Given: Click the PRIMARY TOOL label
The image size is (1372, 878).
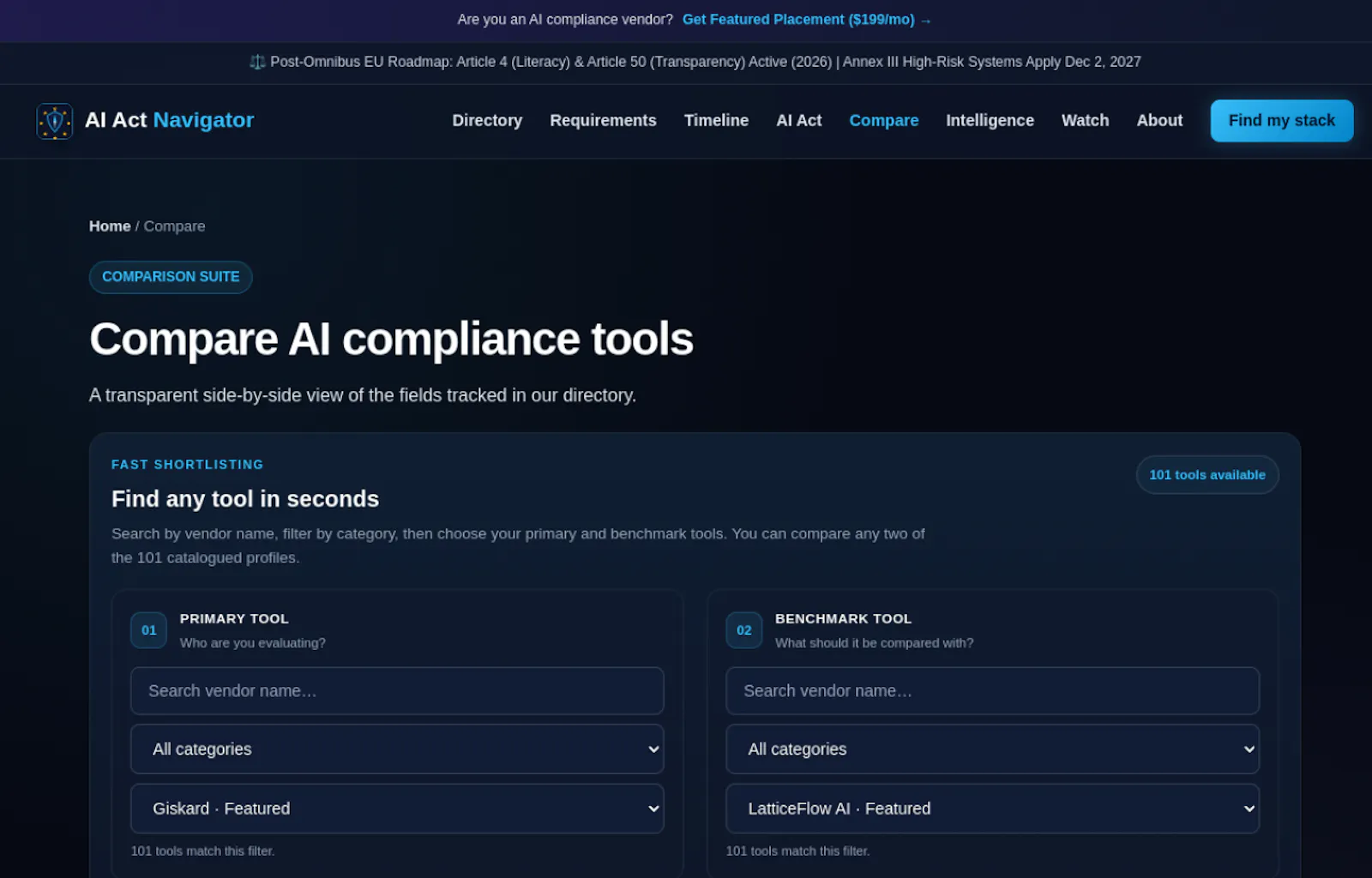Looking at the screenshot, I should [234, 619].
